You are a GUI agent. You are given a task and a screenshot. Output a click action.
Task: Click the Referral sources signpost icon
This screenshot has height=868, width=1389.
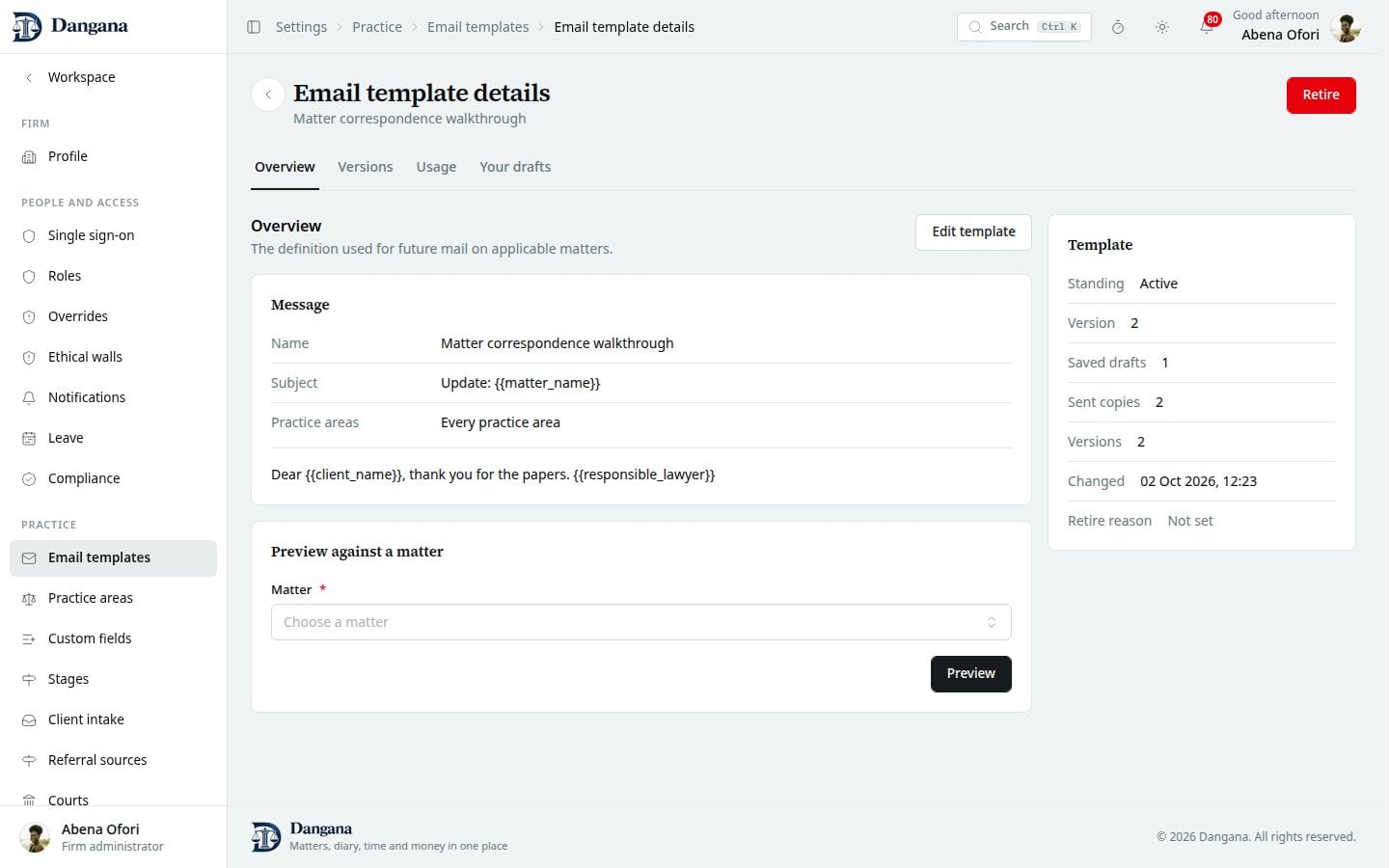(29, 760)
